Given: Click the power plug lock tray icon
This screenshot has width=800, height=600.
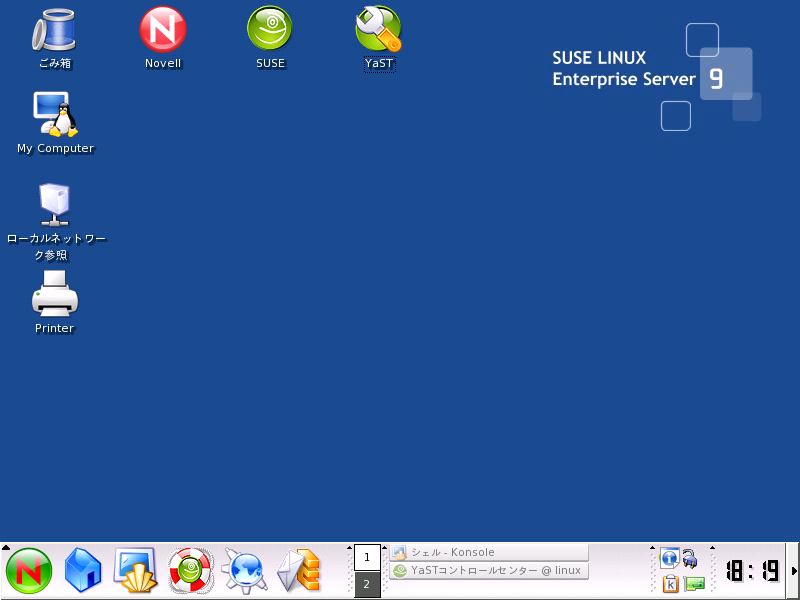Looking at the screenshot, I should [690, 558].
